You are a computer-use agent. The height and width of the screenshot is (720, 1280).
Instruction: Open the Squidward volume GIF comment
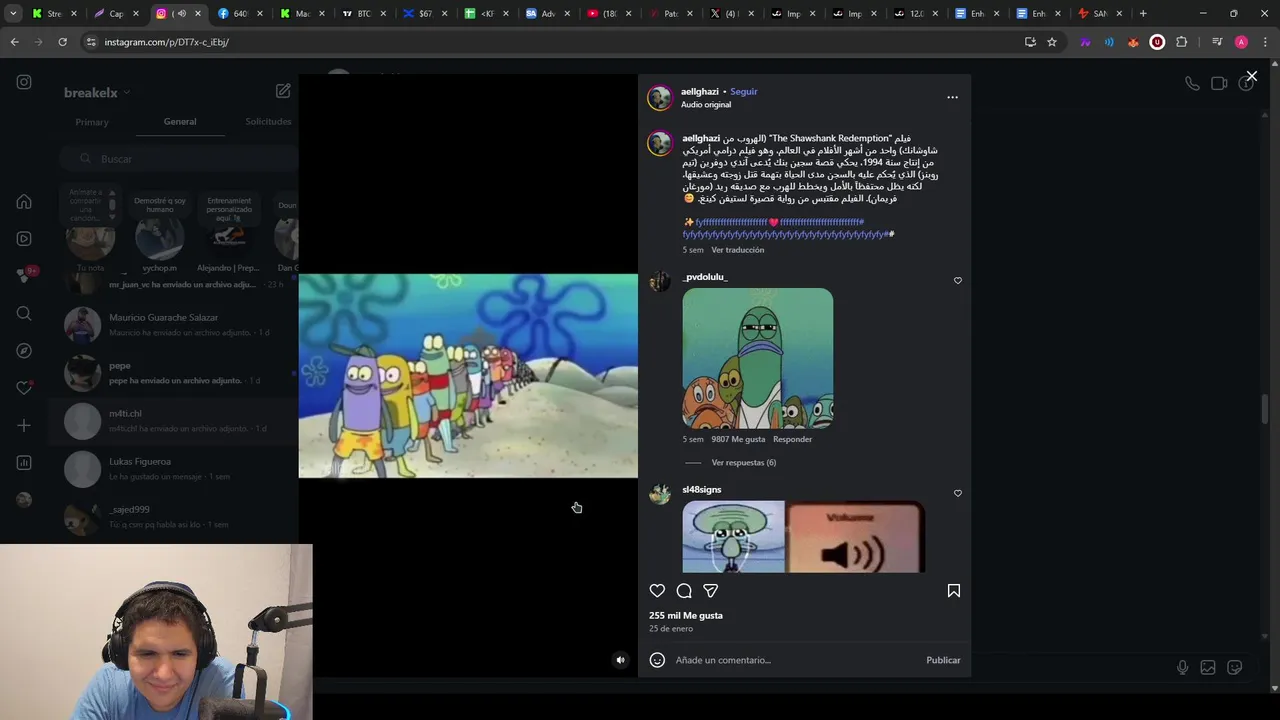point(804,537)
